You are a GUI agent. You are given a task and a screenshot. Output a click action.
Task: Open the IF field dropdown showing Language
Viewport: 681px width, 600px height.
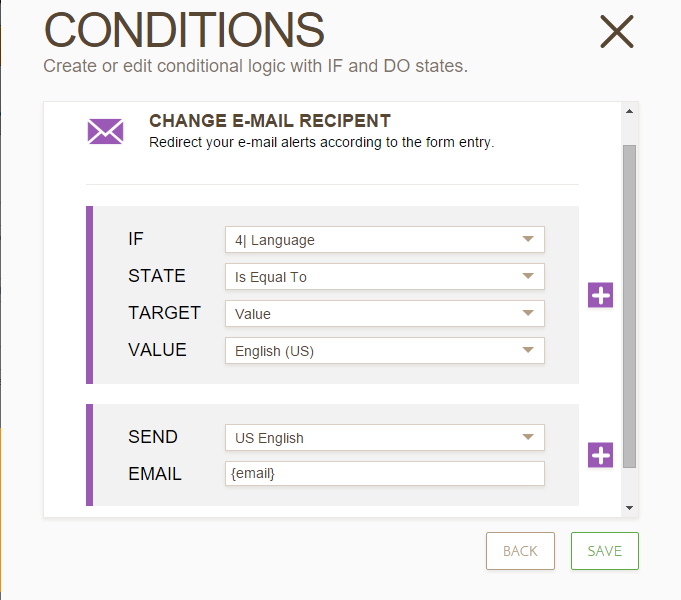384,240
